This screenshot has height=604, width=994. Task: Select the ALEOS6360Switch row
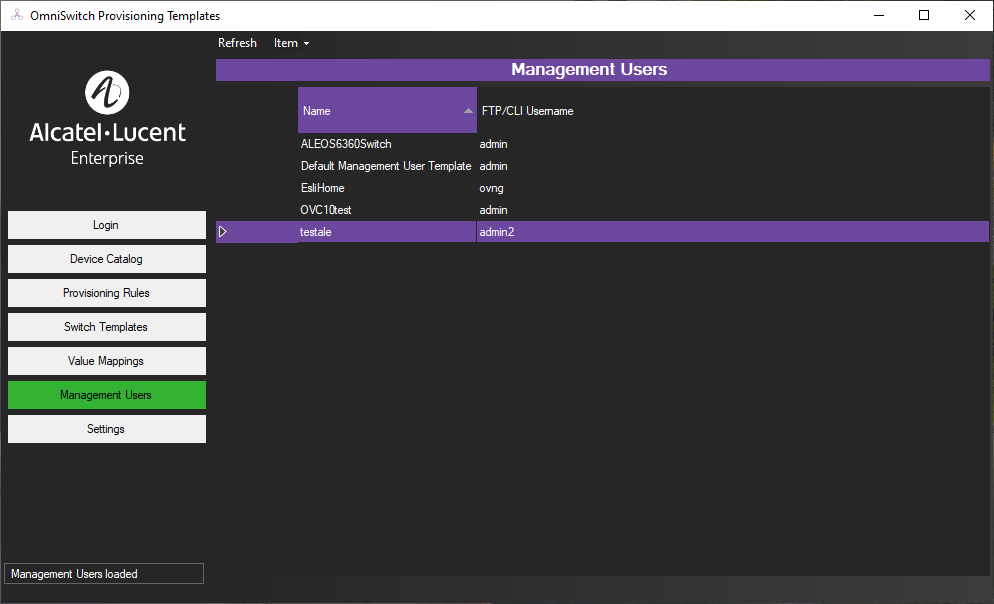point(602,144)
